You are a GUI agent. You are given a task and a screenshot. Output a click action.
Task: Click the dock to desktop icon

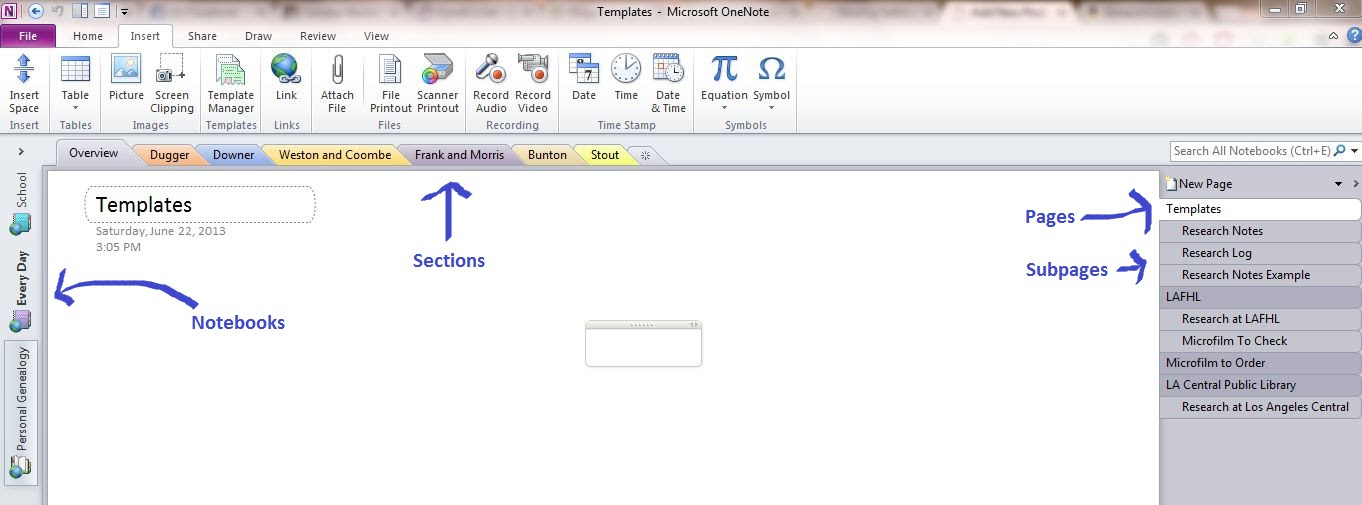(81, 11)
